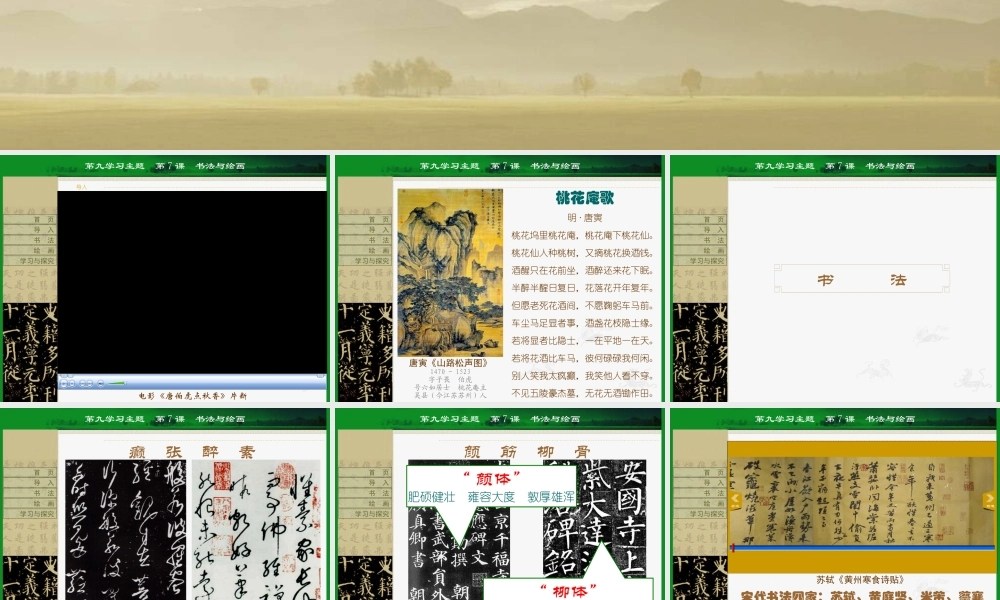Open the 桃花庵歌 poem slide

(500, 279)
